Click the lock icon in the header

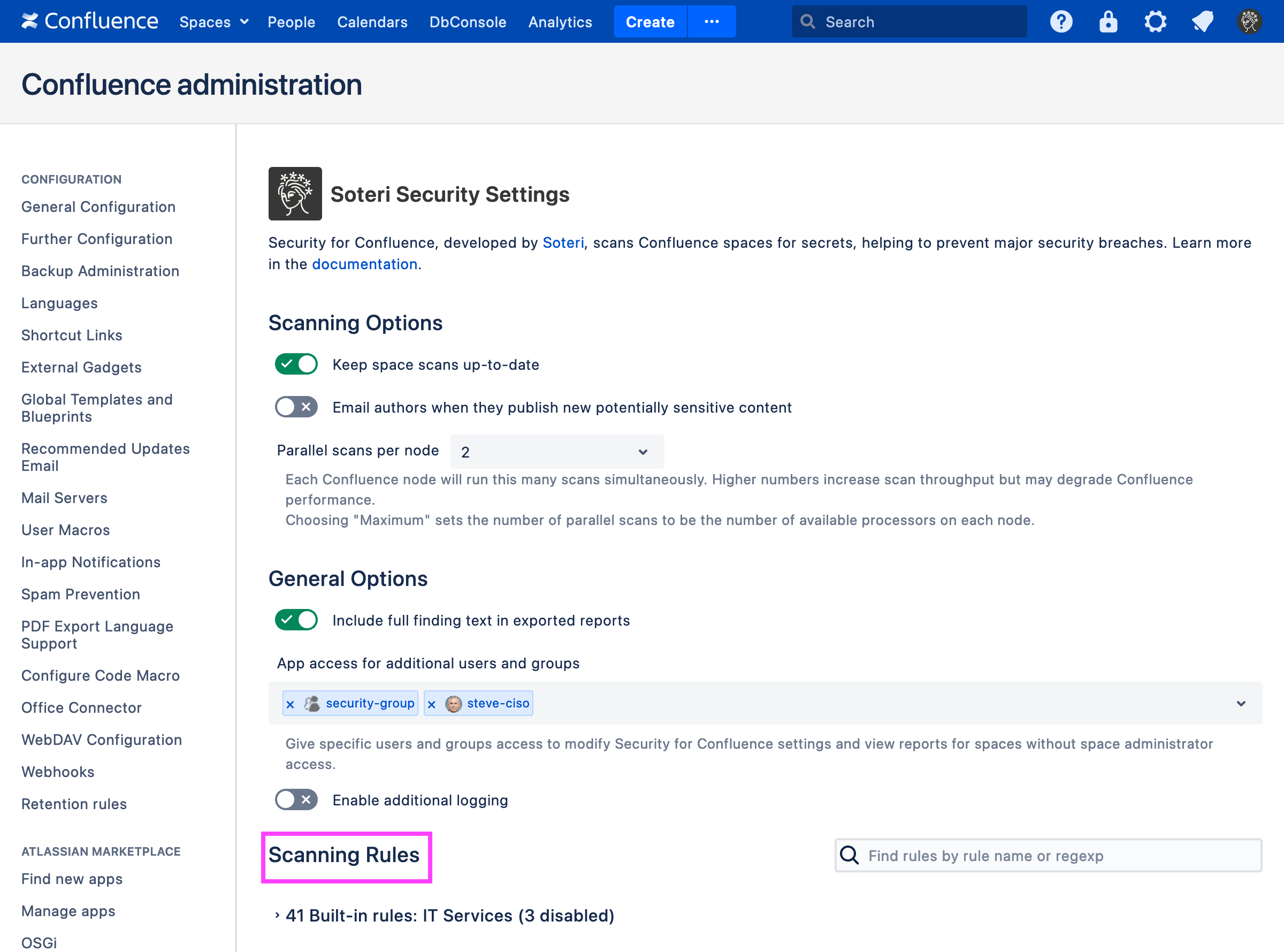click(1108, 22)
